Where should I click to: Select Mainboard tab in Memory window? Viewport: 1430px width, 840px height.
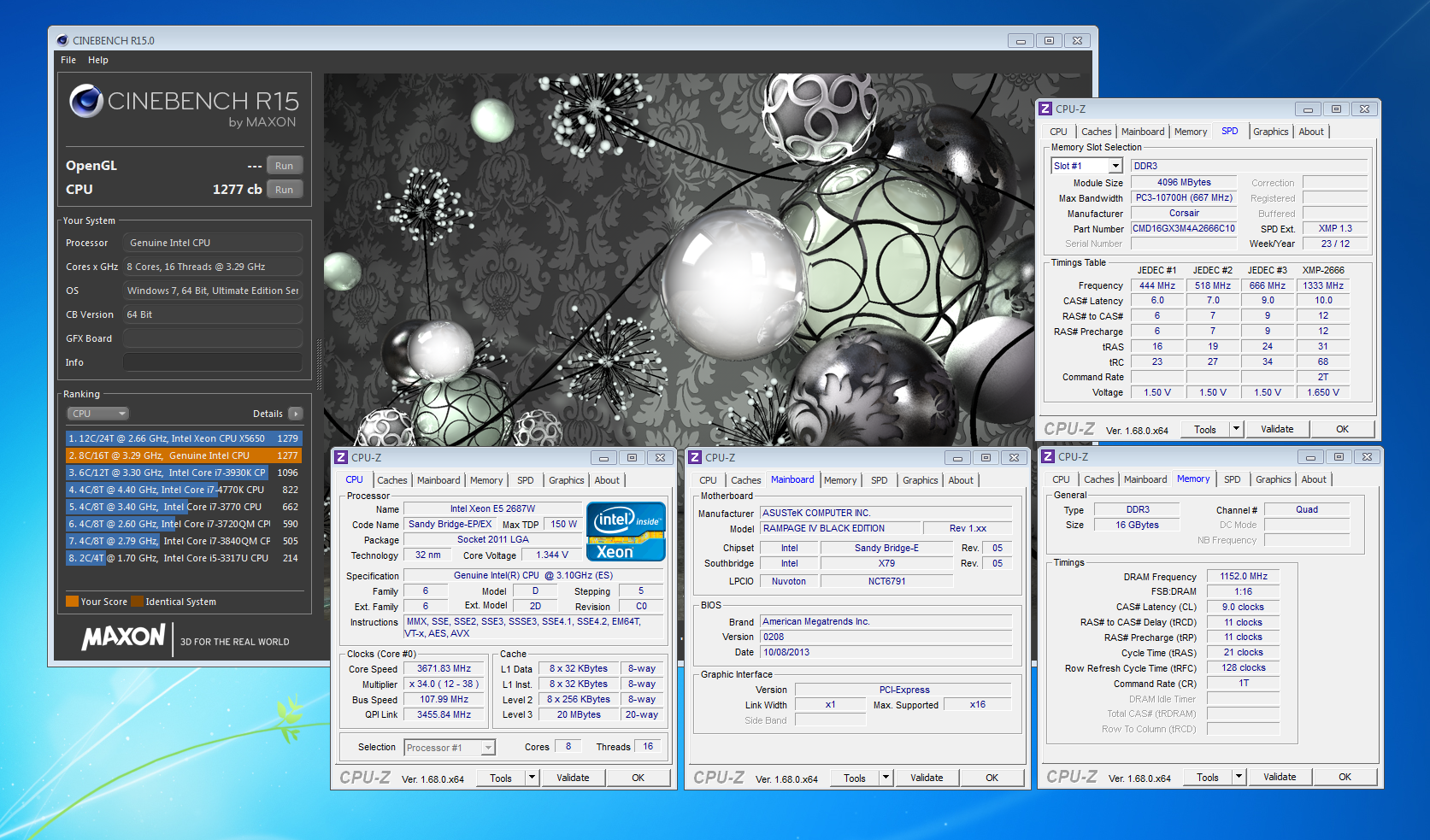point(1145,479)
